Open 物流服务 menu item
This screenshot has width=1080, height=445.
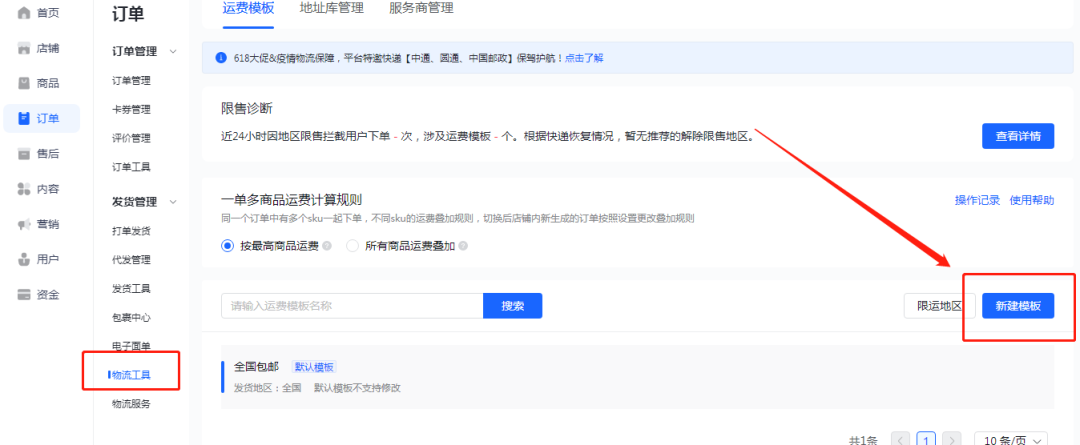(x=131, y=404)
